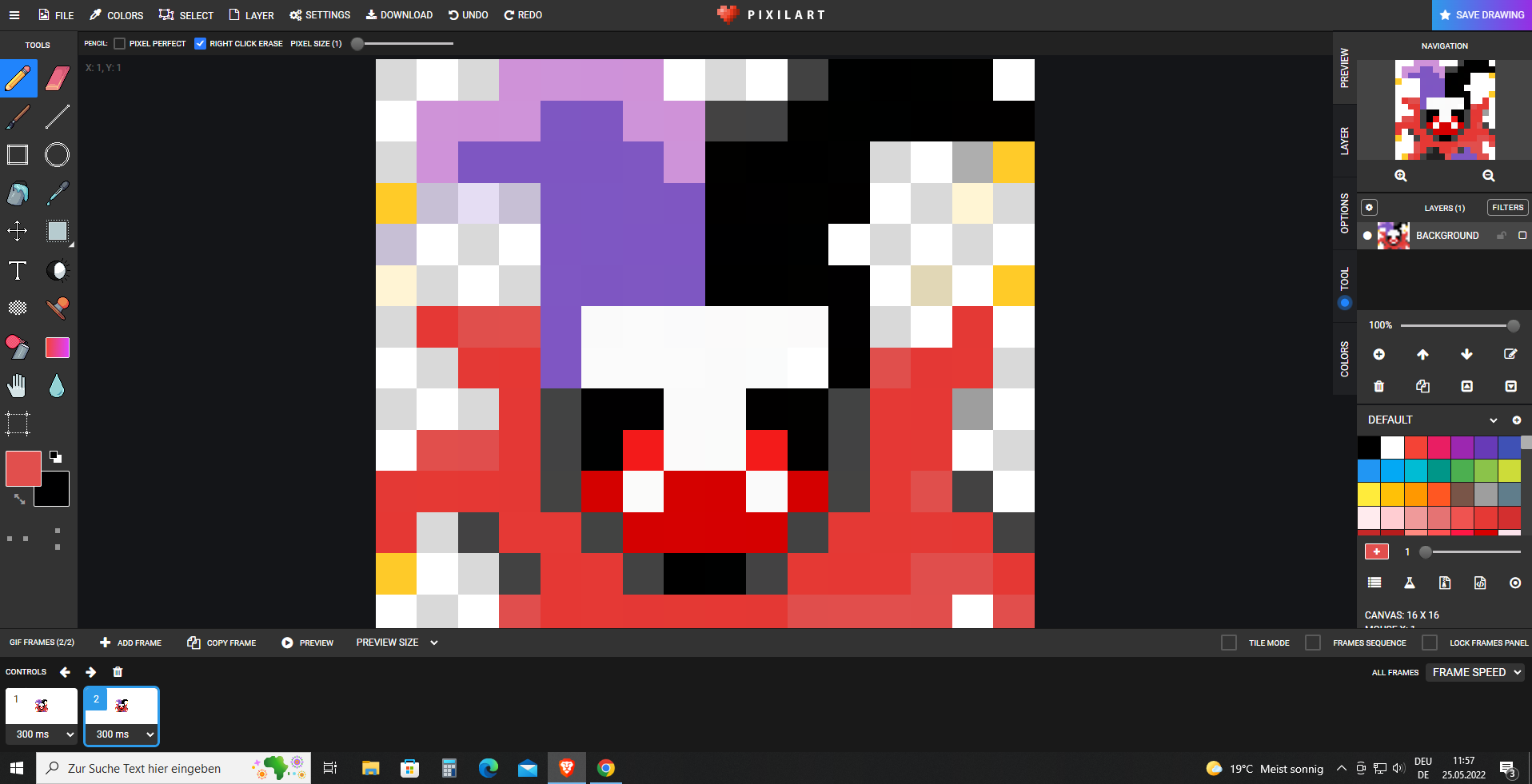
Task: Add a new layer with plus icon
Action: pos(1379,354)
